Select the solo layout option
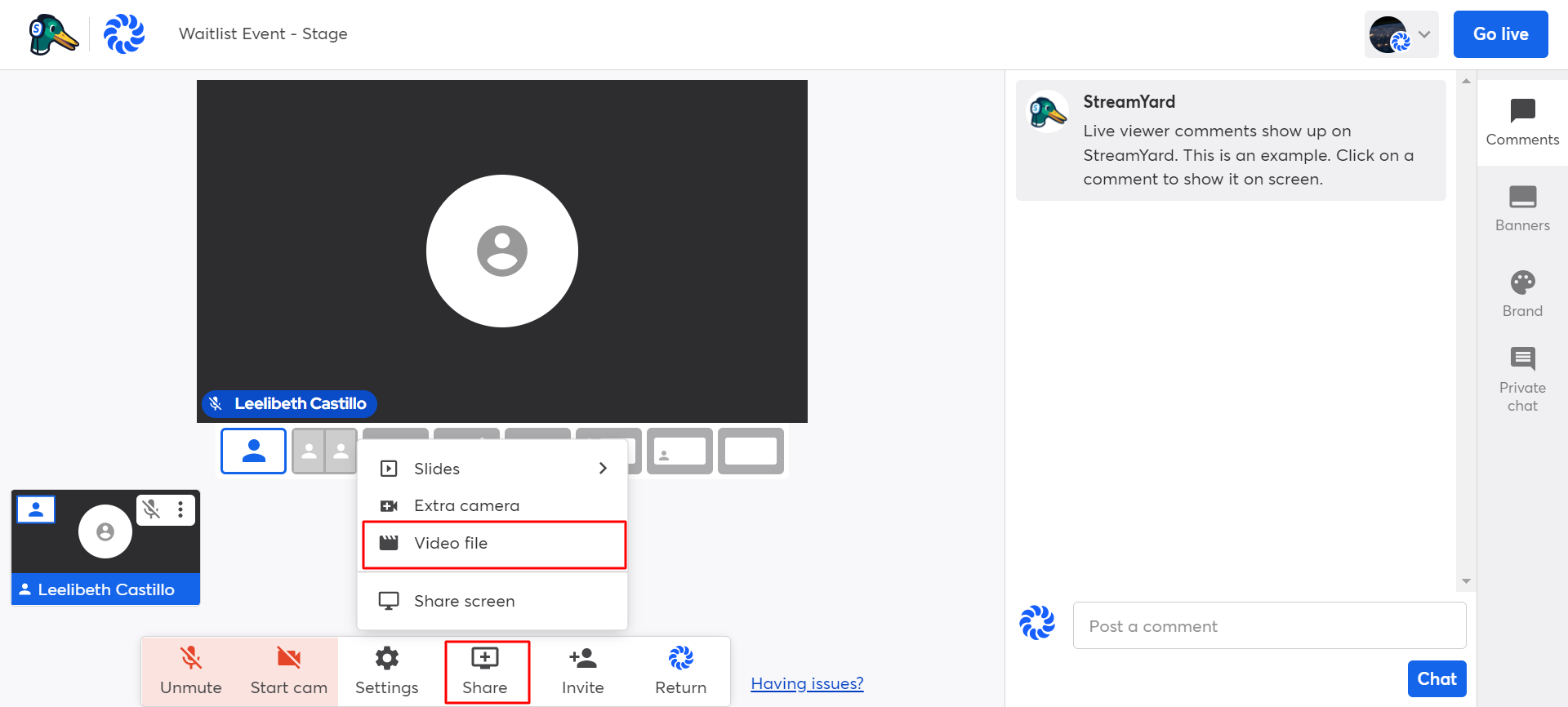The image size is (1568, 707). point(253,451)
